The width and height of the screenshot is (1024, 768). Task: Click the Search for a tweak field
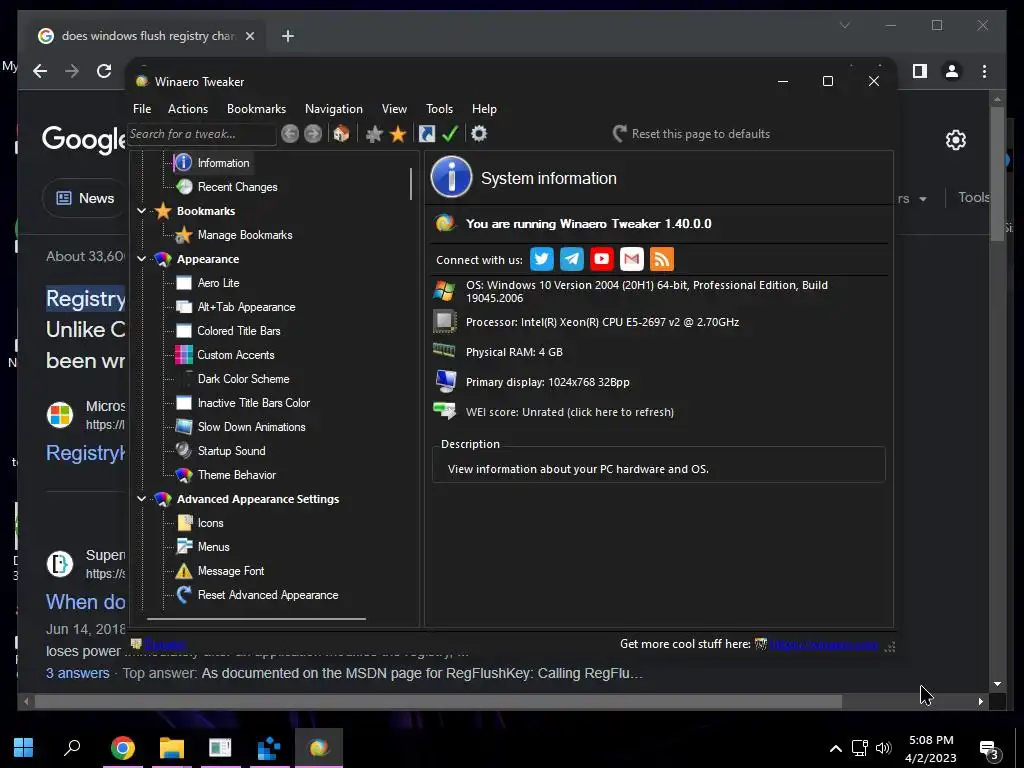pyautogui.click(x=201, y=134)
